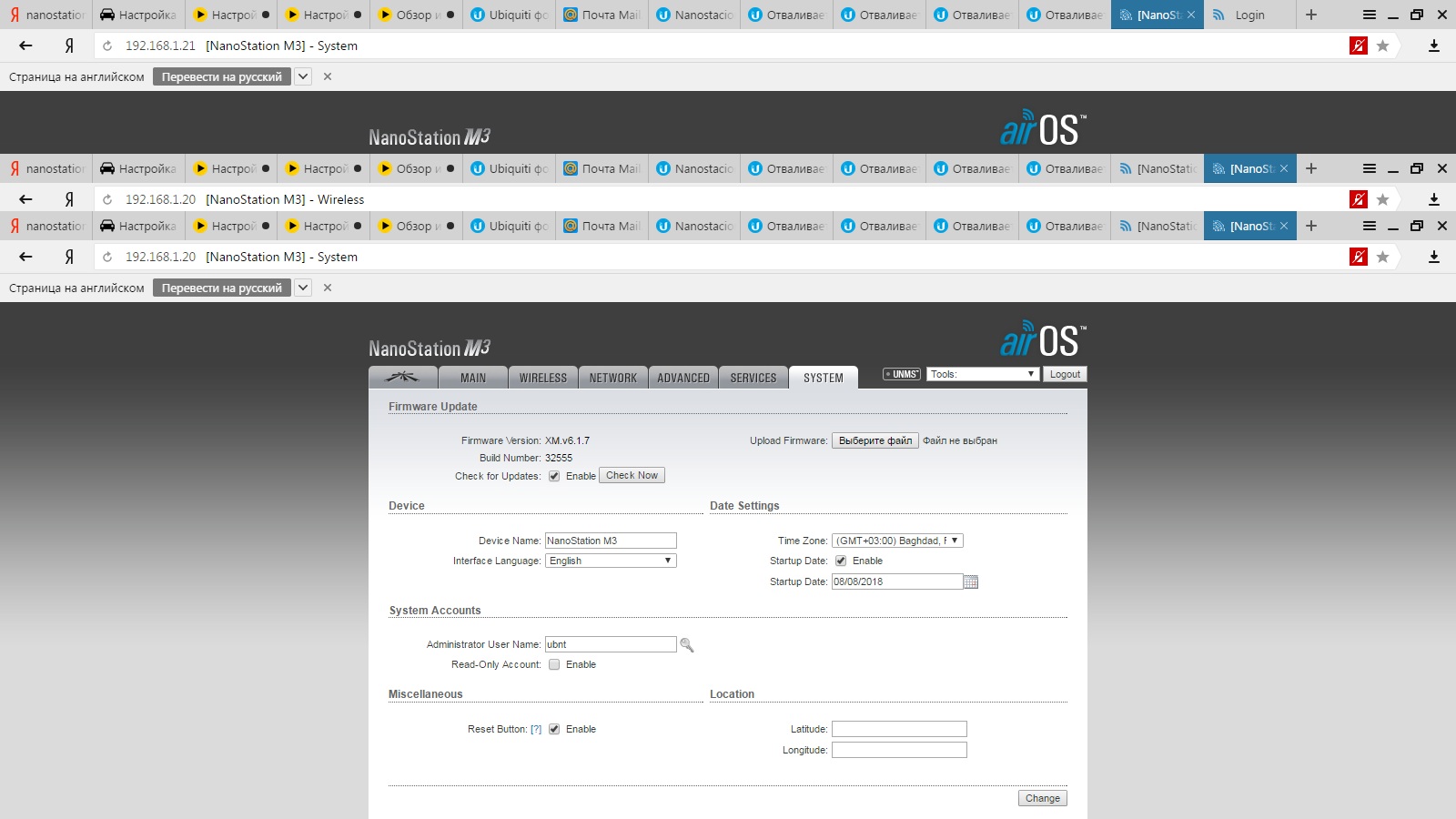Open hamburger menu in 192.168.1.20 System window

coord(1370,226)
